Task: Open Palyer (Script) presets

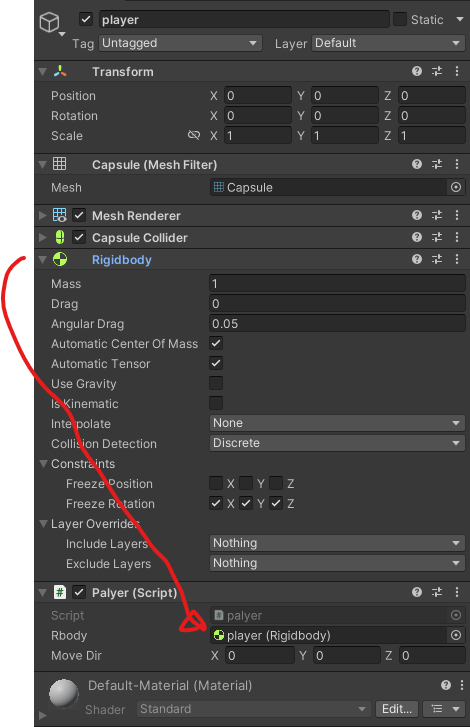Action: 437,592
